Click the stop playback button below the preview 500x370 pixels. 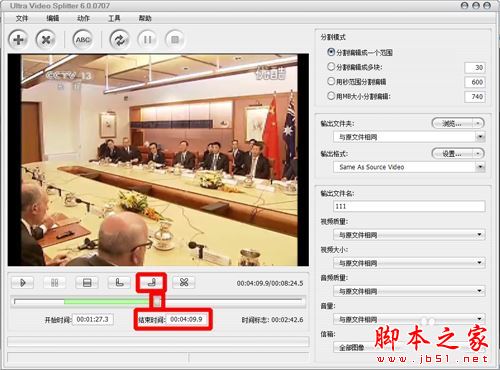pyautogui.click(x=87, y=283)
